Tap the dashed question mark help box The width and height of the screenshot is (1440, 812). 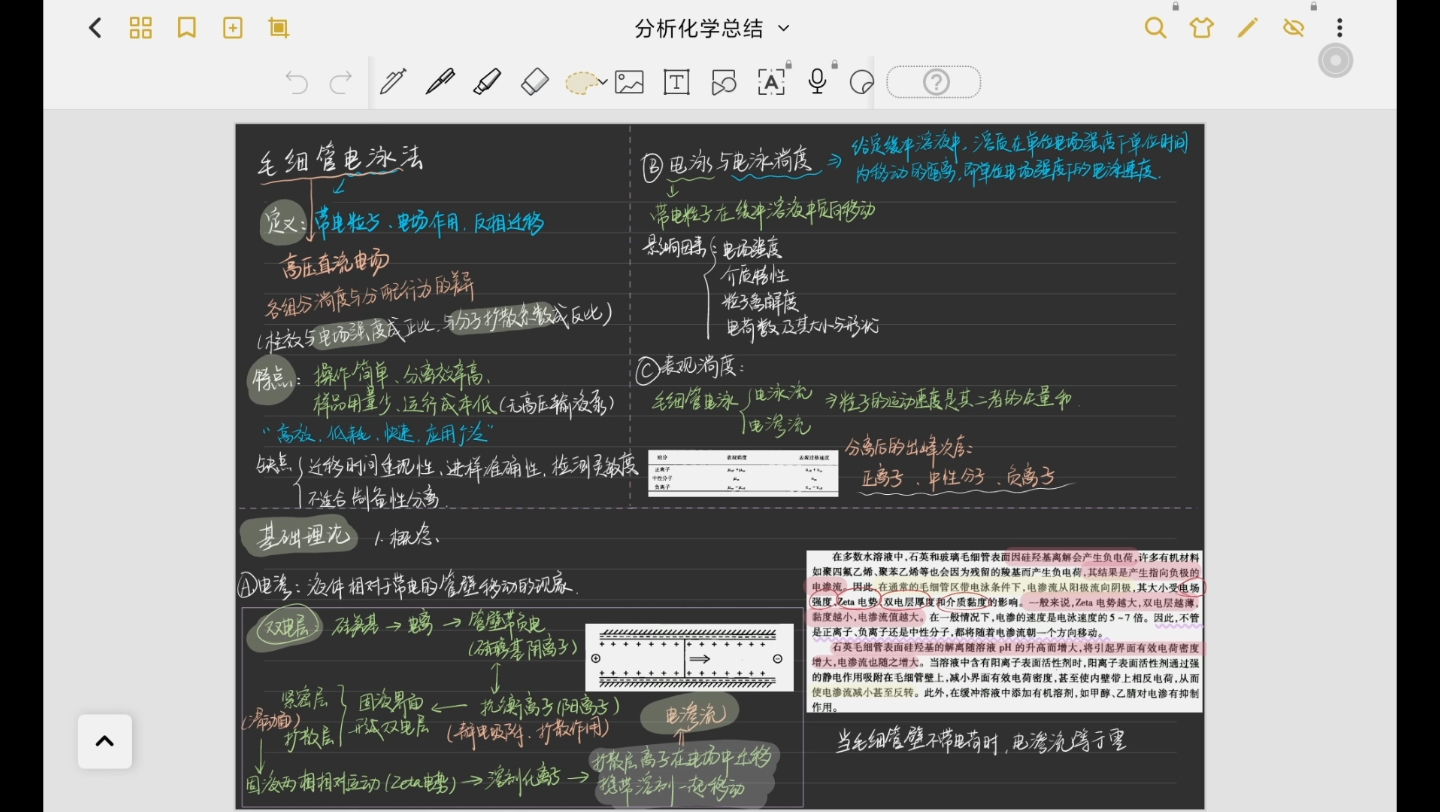pyautogui.click(x=934, y=82)
